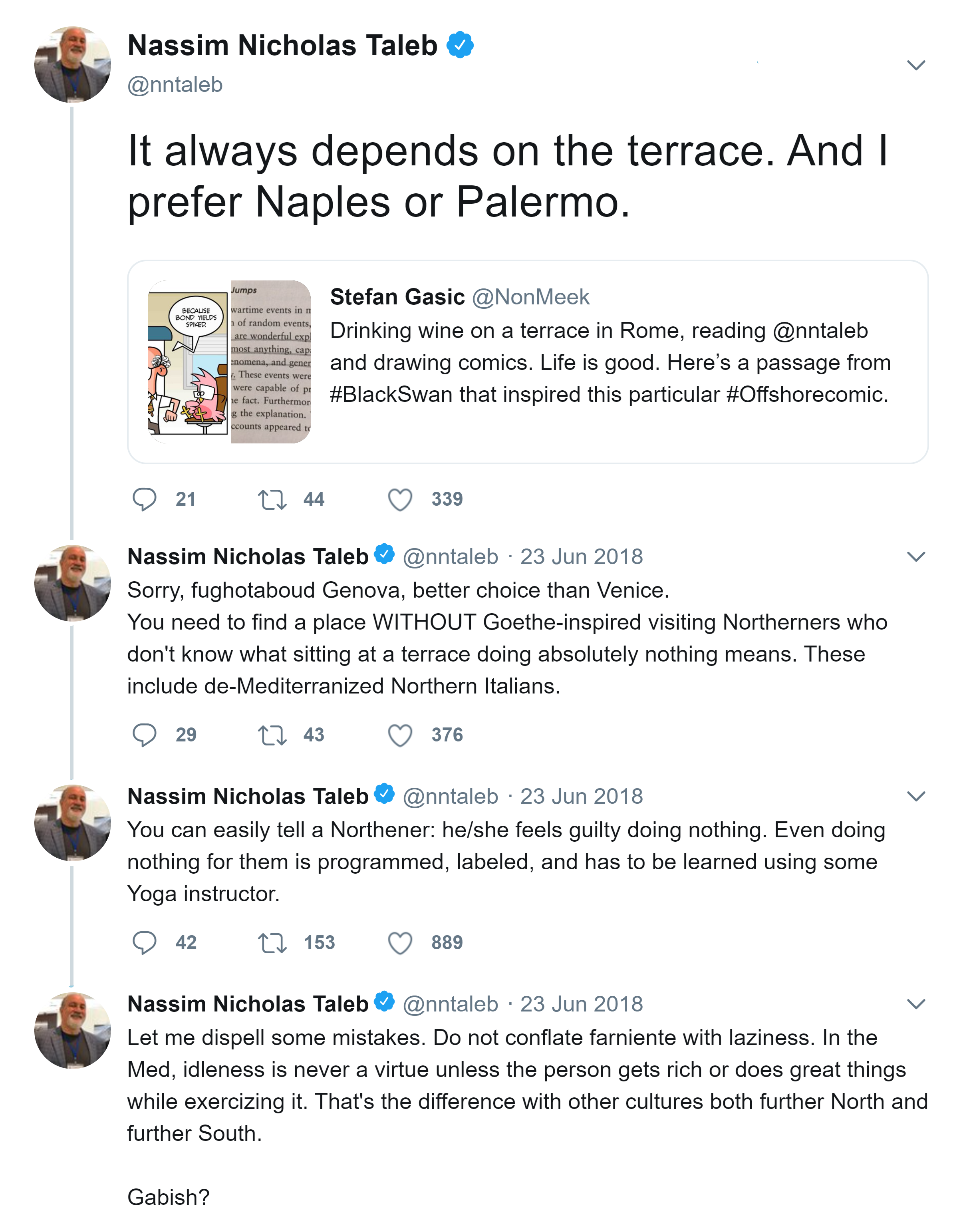This screenshot has width=961, height=1232.
Task: Open the quoted tweet's comic image thumbnail
Action: tap(229, 362)
